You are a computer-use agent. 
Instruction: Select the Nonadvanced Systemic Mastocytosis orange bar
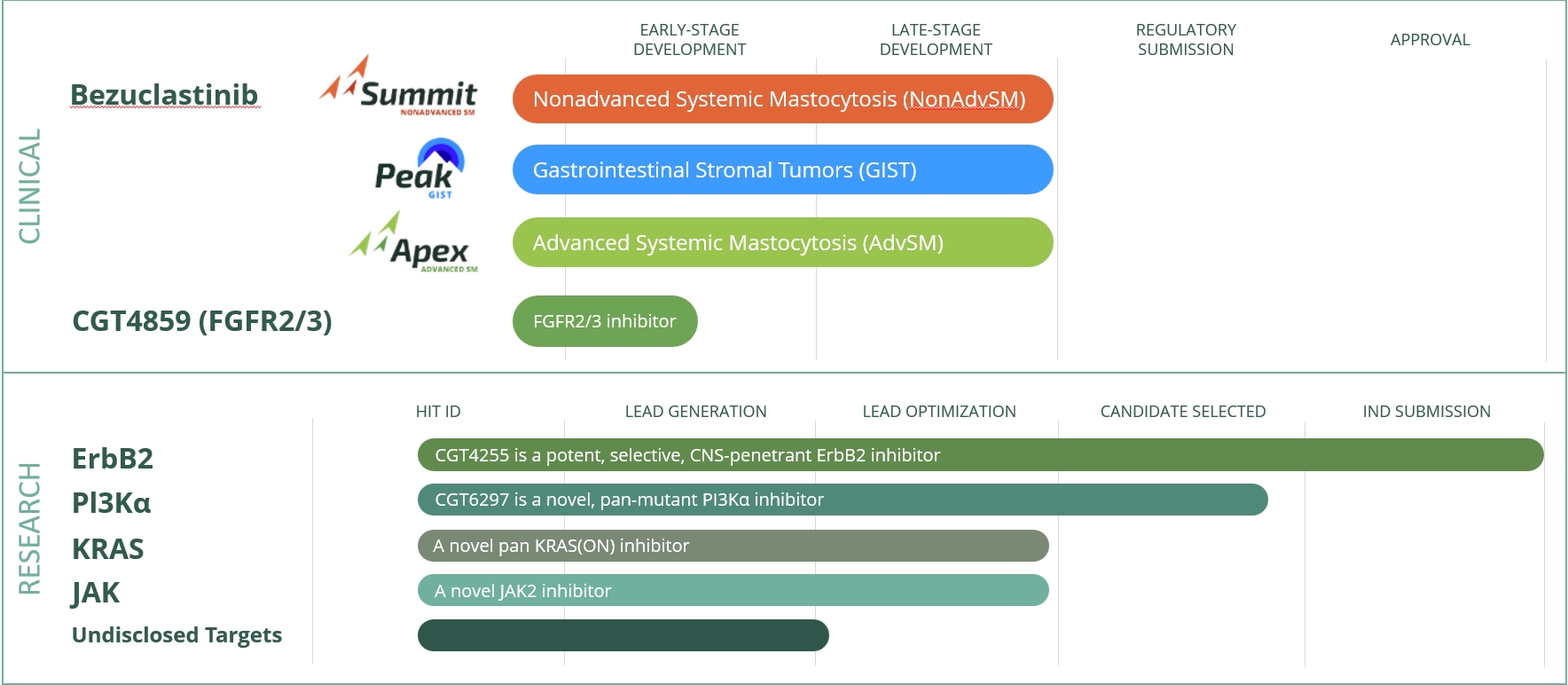(782, 99)
